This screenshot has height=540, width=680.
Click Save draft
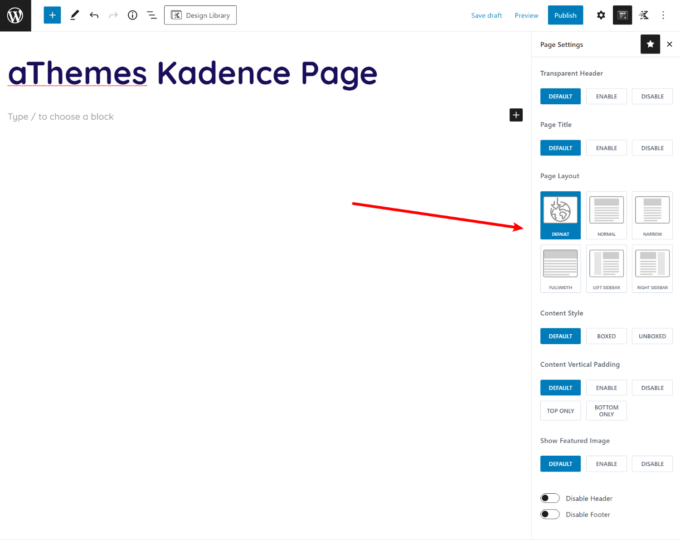487,16
